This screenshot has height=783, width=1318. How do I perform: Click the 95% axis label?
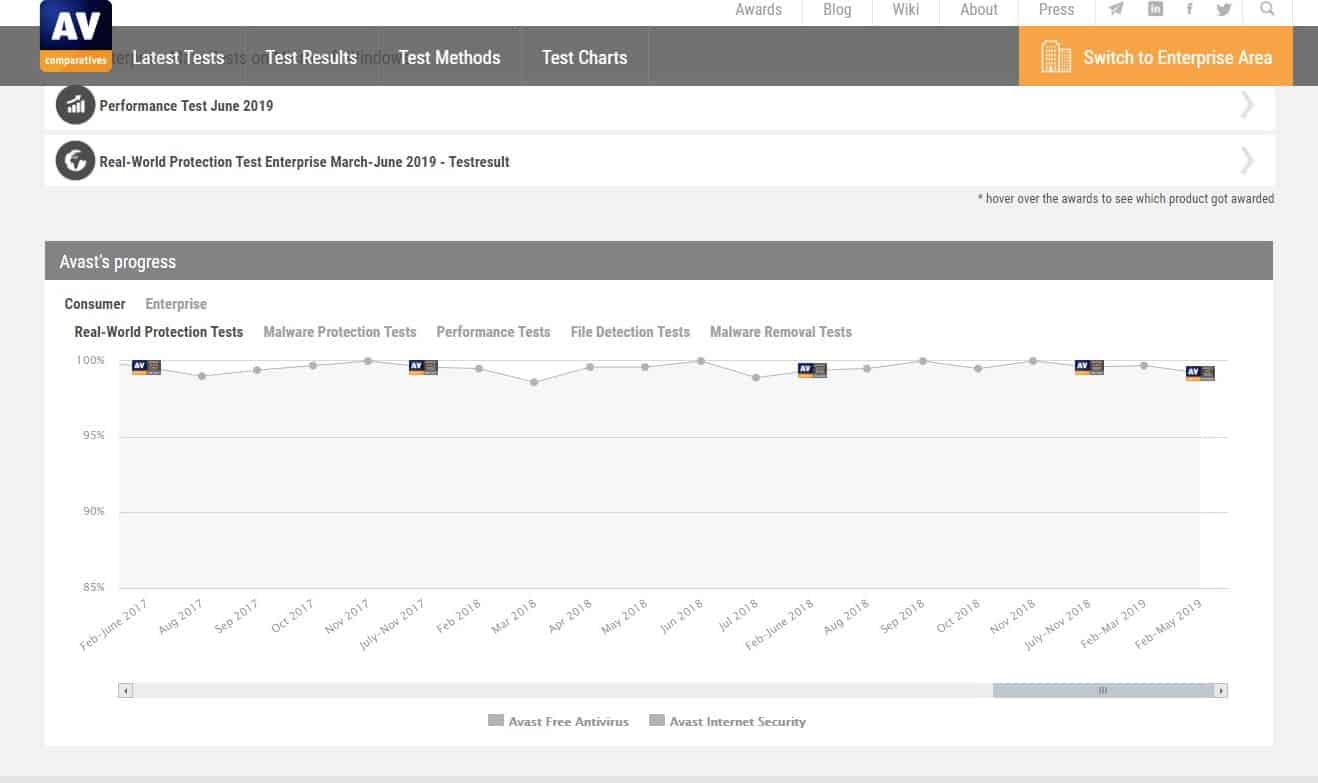[x=92, y=436]
